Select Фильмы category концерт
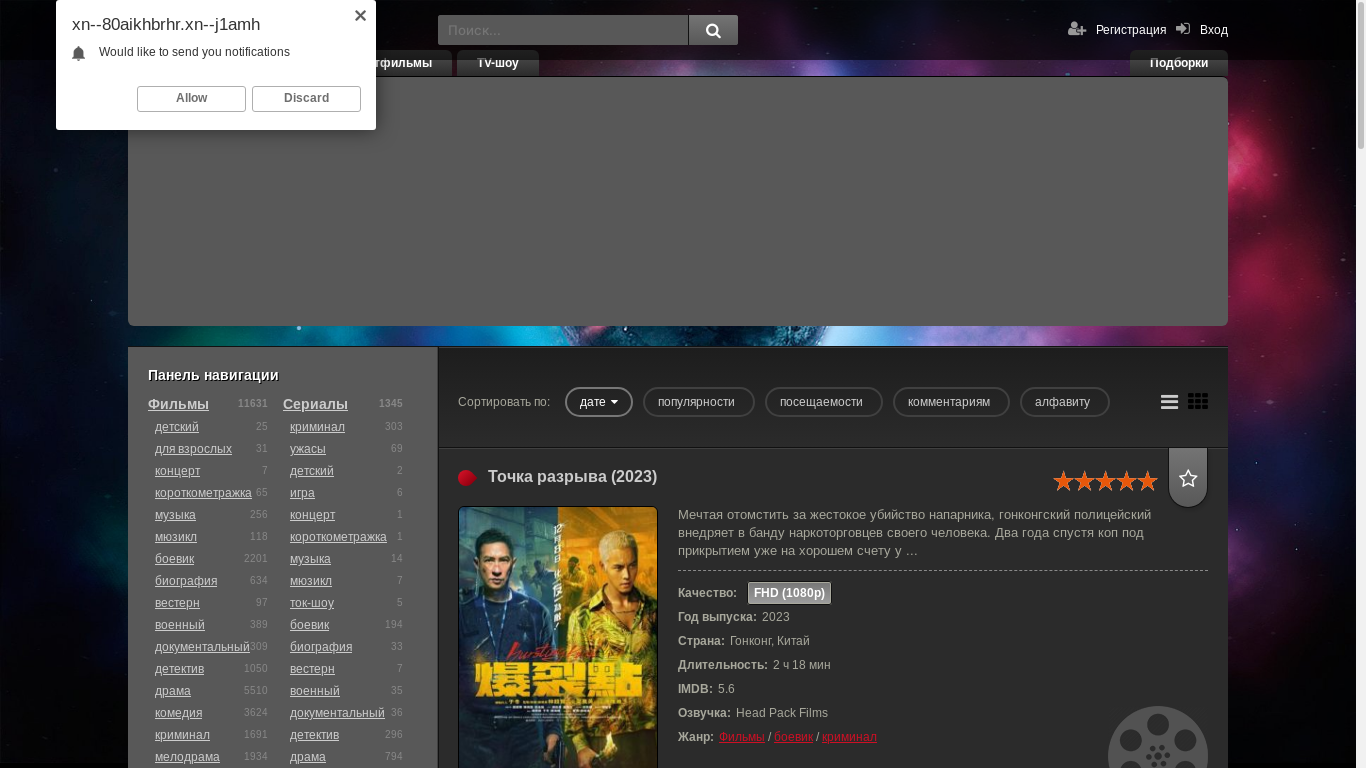This screenshot has height=768, width=1366. [x=177, y=471]
